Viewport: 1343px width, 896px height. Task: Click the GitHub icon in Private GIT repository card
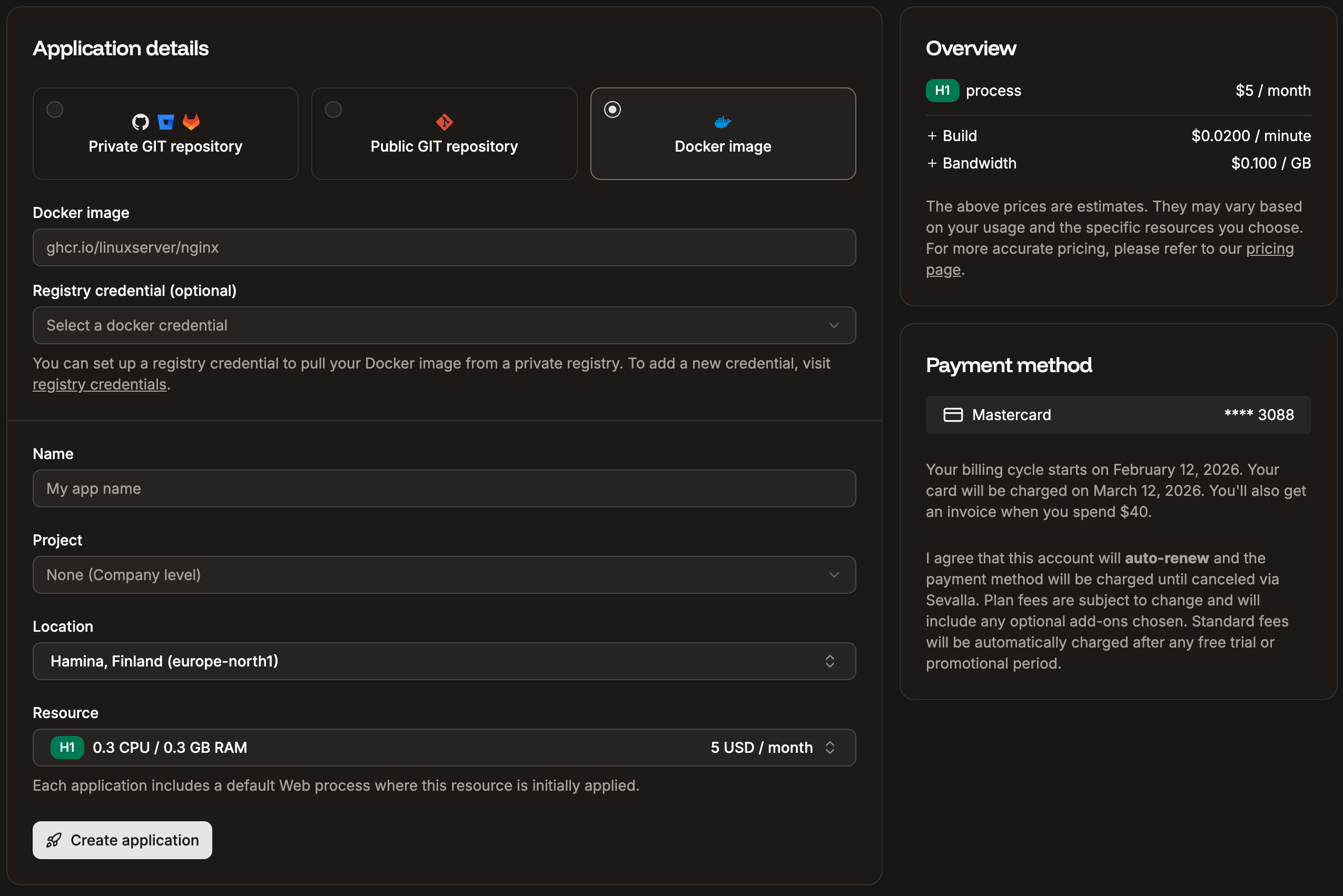click(141, 121)
